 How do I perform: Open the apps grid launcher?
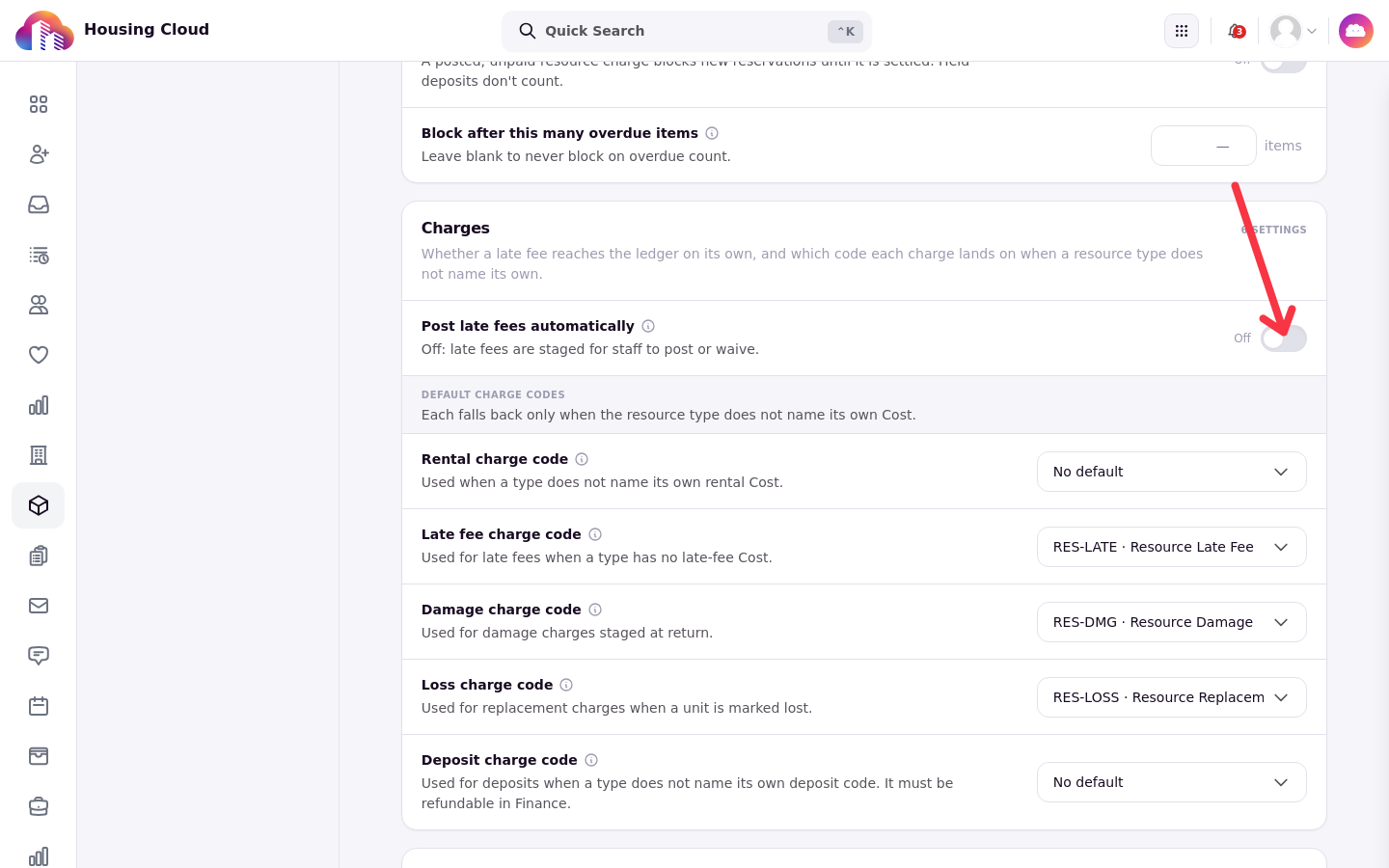(x=1182, y=31)
